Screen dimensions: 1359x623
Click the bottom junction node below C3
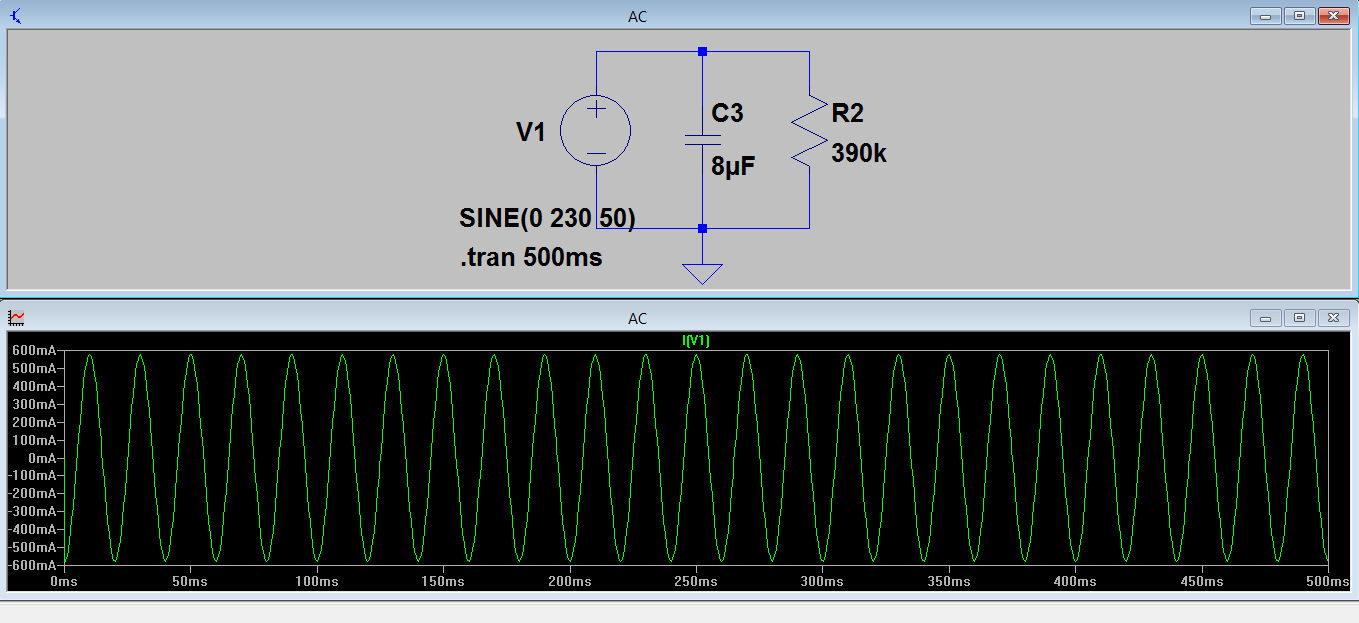pyautogui.click(x=702, y=228)
